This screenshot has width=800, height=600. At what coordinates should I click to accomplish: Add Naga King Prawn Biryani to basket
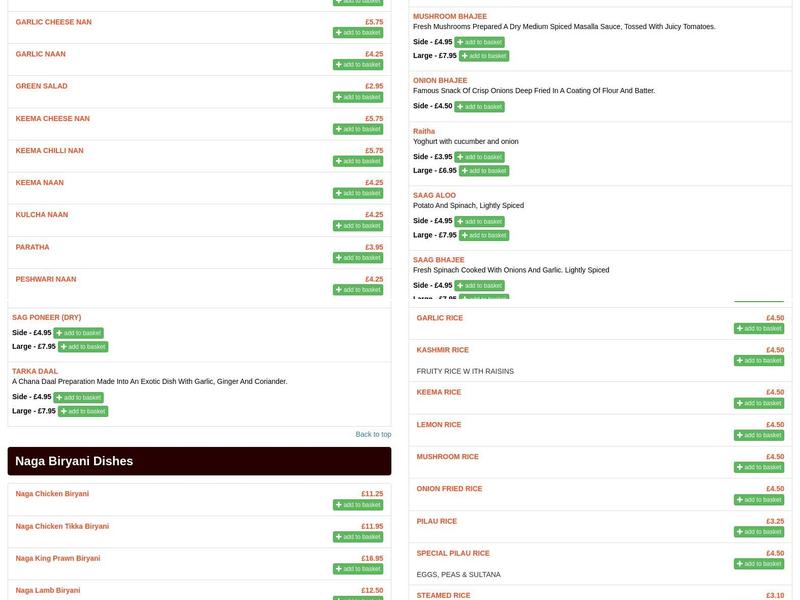(357, 569)
